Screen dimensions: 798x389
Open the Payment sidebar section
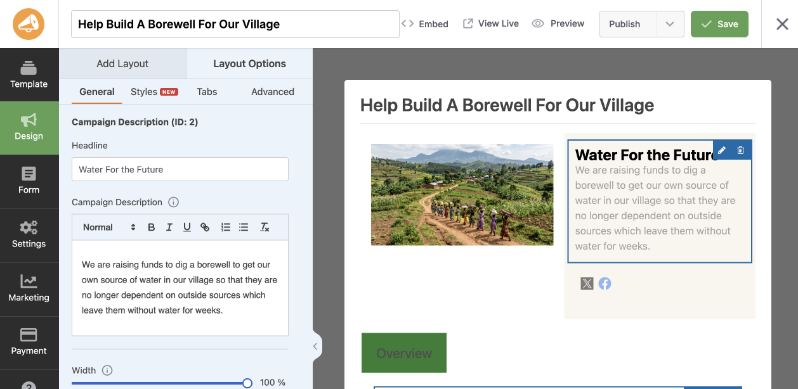[x=29, y=343]
